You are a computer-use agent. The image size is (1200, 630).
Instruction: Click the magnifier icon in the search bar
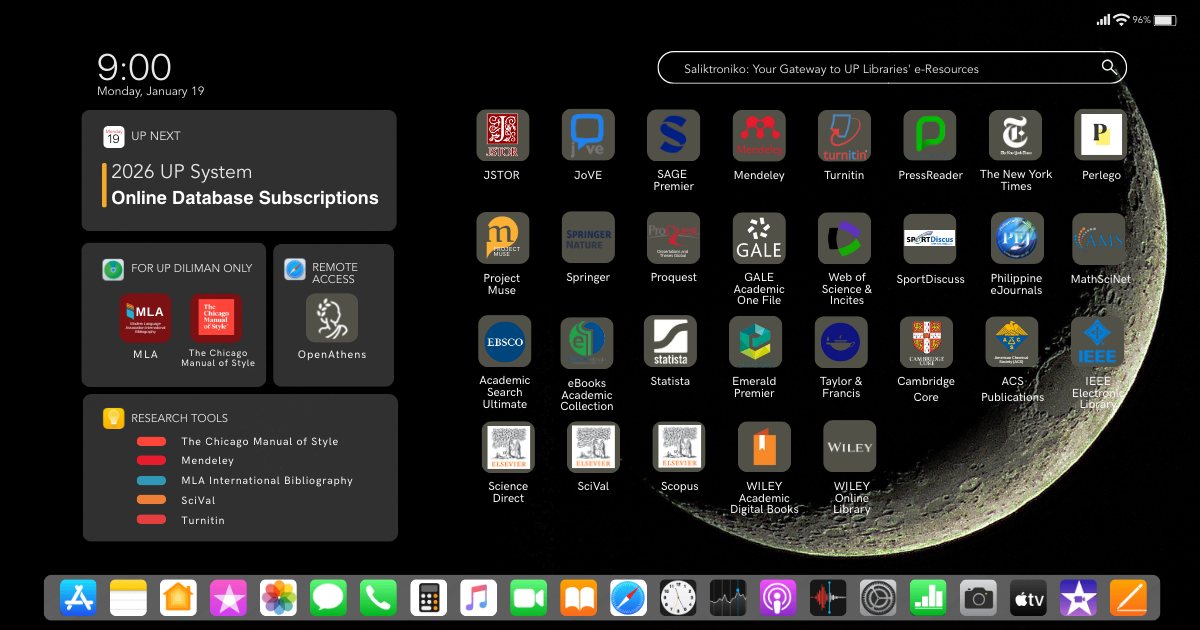1109,68
